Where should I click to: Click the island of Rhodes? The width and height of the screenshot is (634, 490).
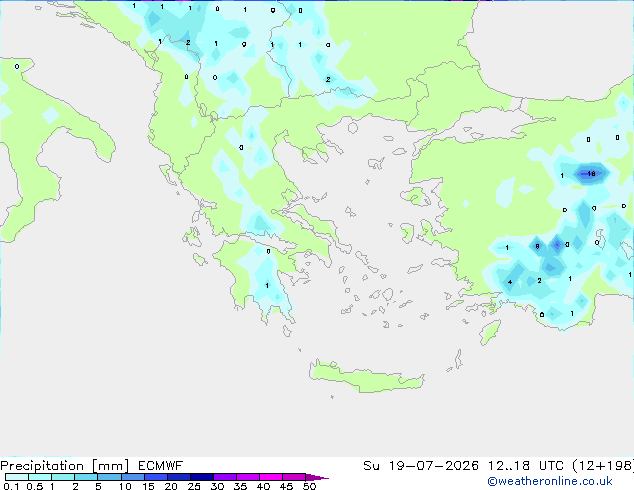click(x=490, y=332)
